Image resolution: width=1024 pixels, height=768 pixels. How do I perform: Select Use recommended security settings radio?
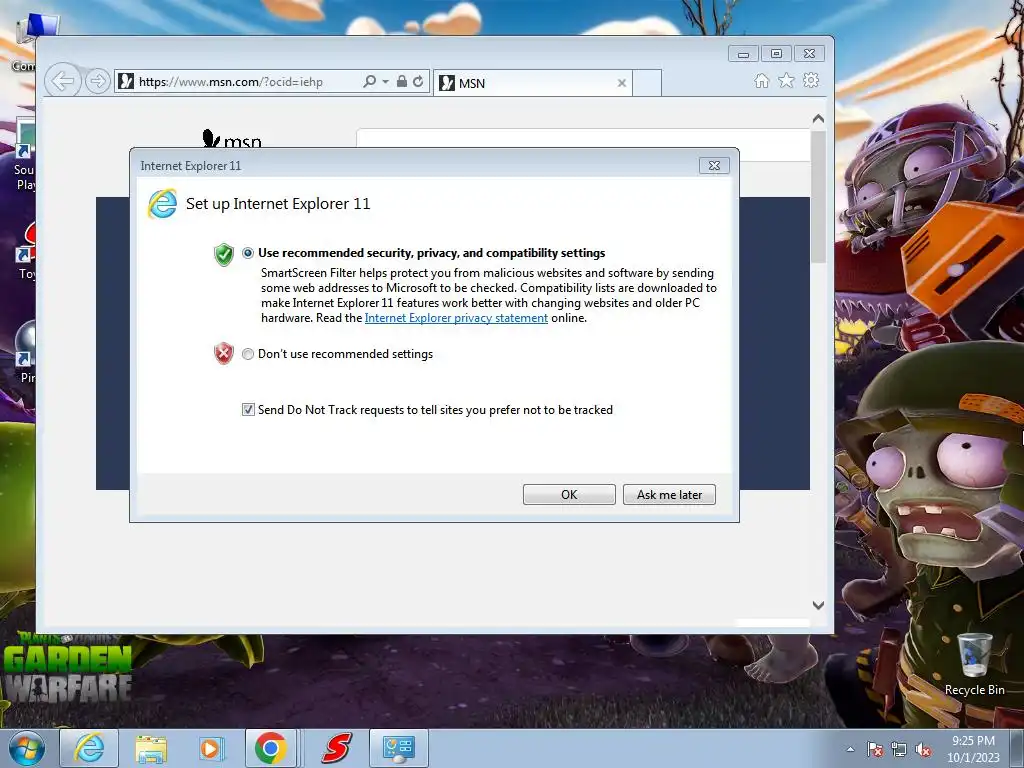tap(248, 253)
